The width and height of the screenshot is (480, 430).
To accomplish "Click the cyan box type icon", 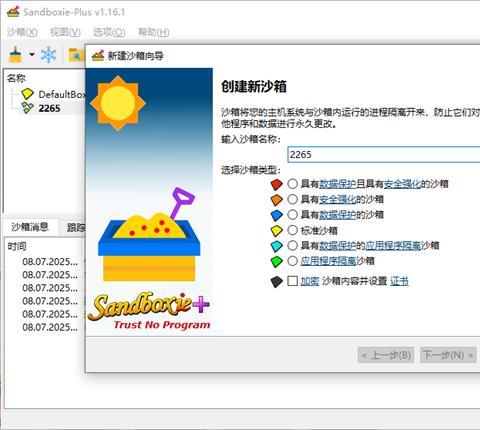I will point(277,246).
